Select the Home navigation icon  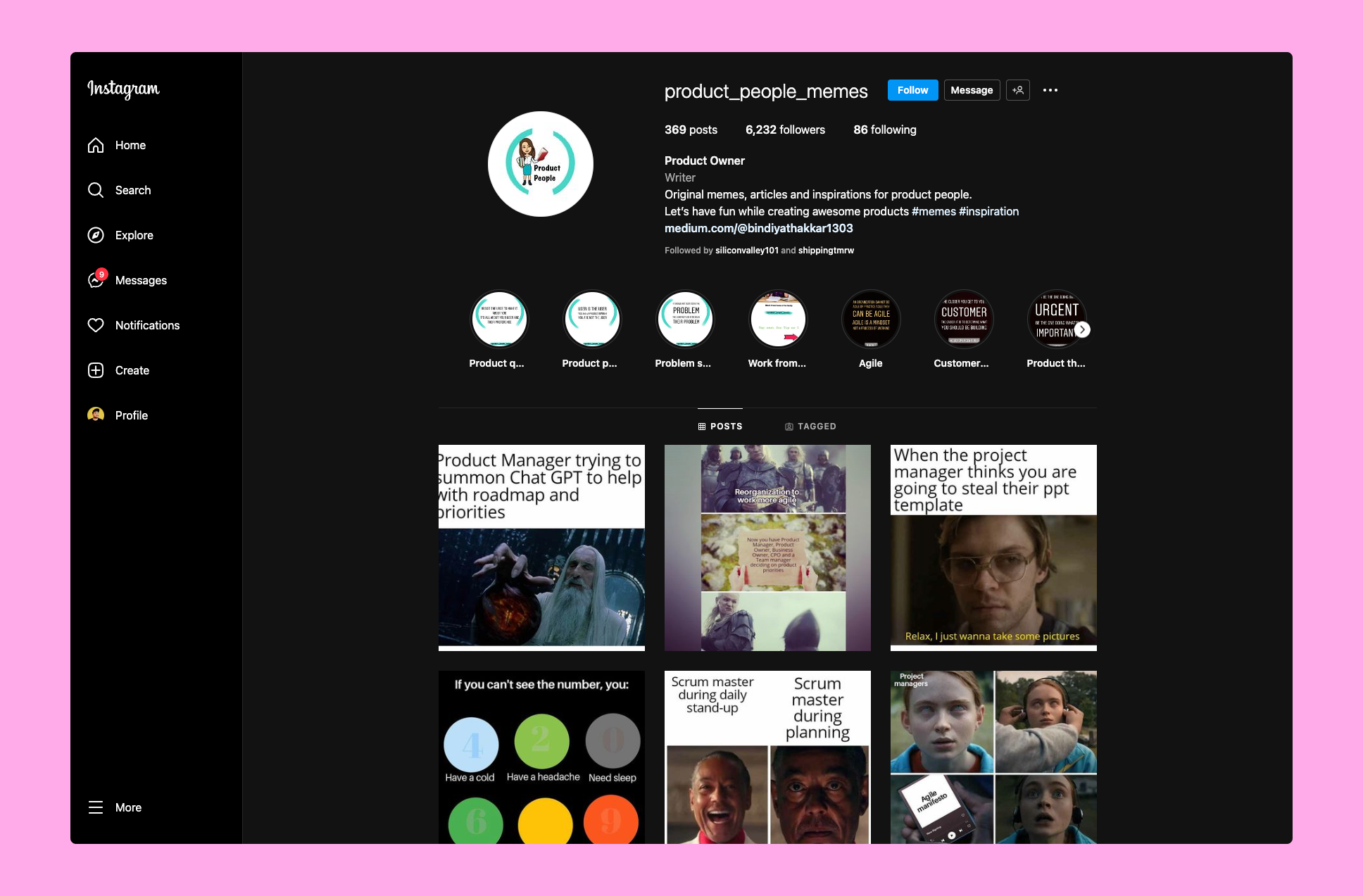pyautogui.click(x=96, y=145)
